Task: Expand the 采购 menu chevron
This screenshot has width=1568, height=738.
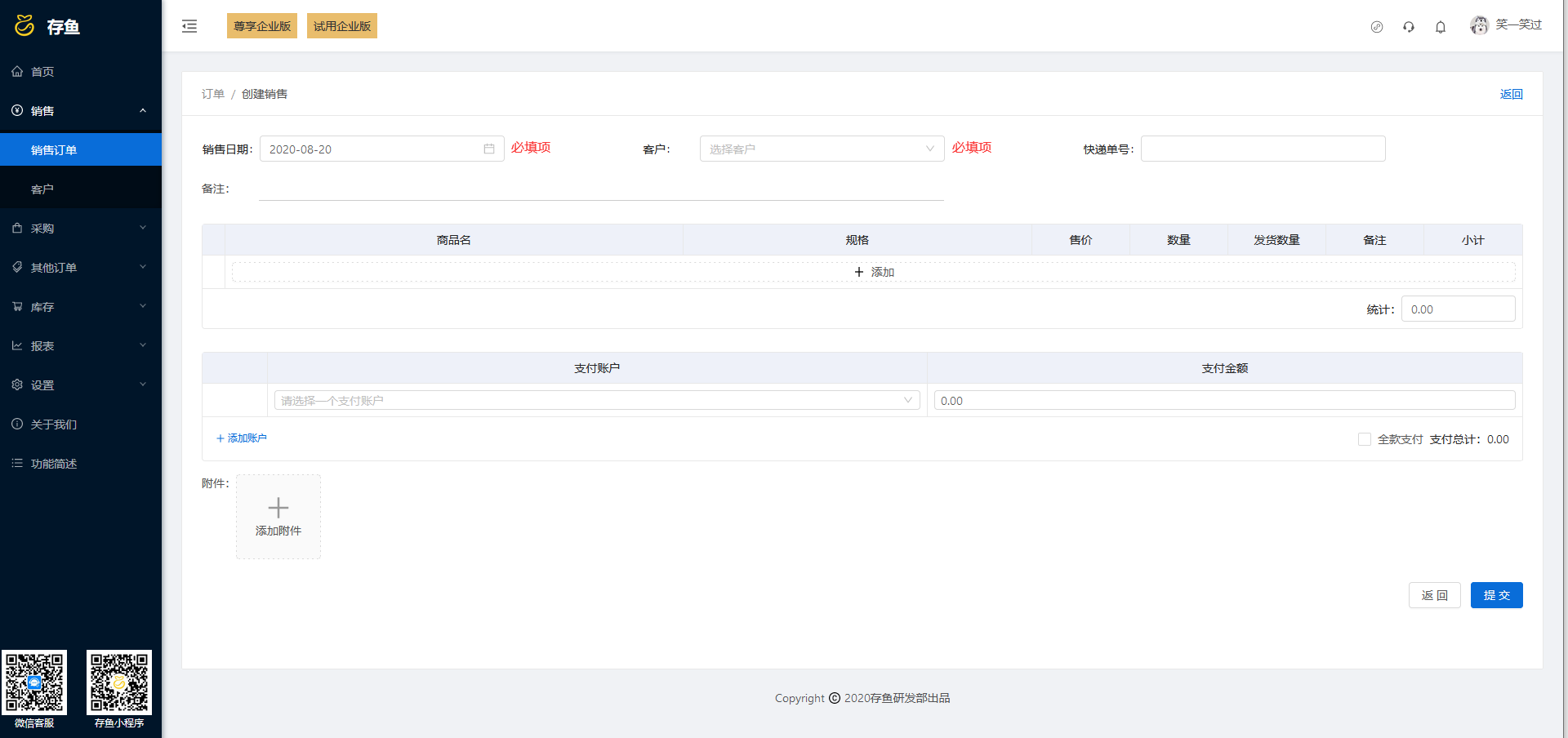Action: (143, 229)
